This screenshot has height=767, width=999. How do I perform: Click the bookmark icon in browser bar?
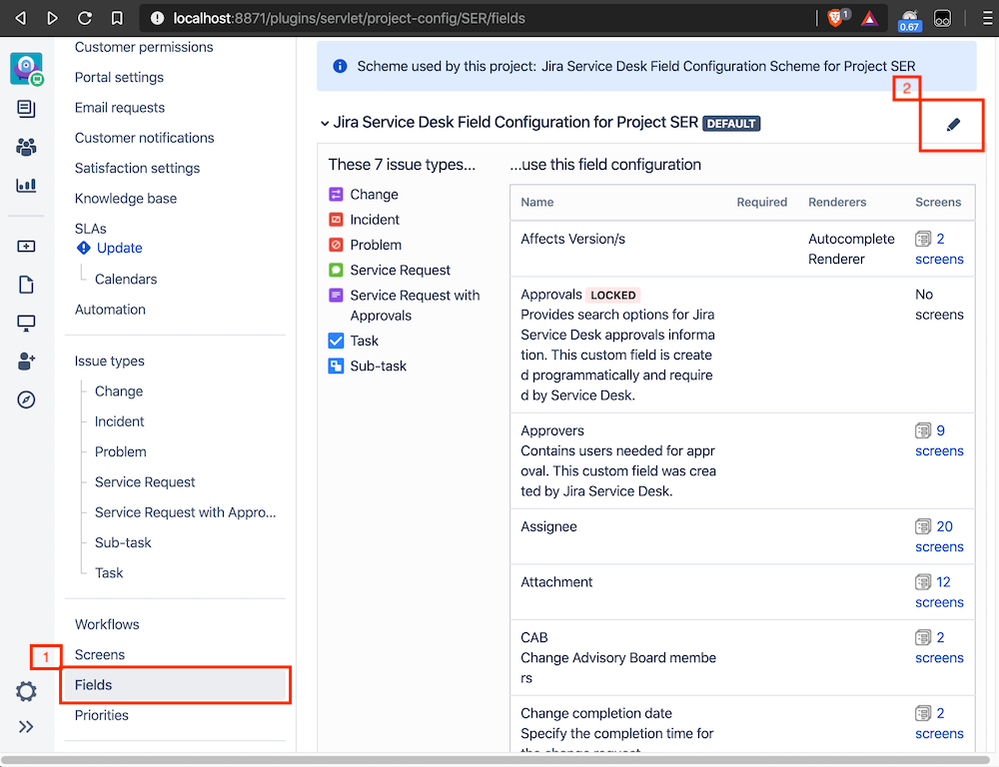click(117, 18)
